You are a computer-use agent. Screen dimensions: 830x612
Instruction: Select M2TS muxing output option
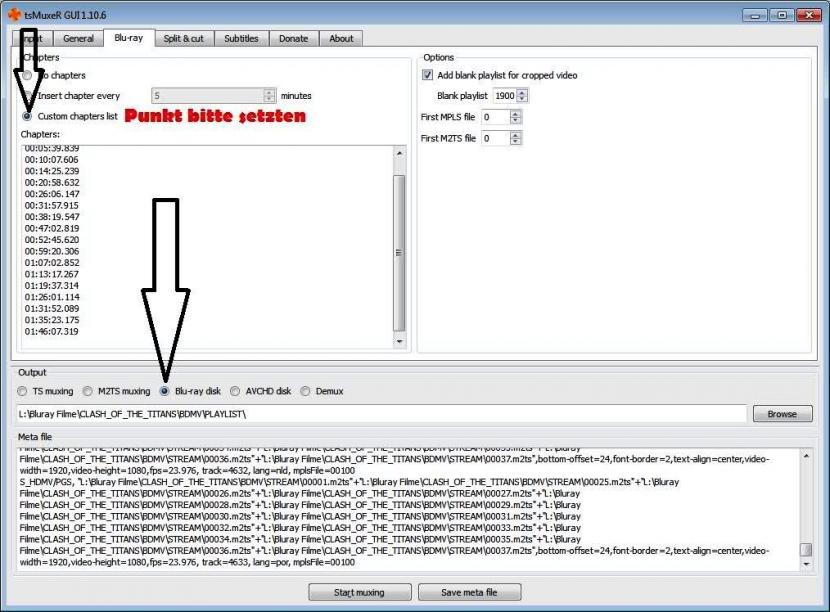click(x=88, y=391)
